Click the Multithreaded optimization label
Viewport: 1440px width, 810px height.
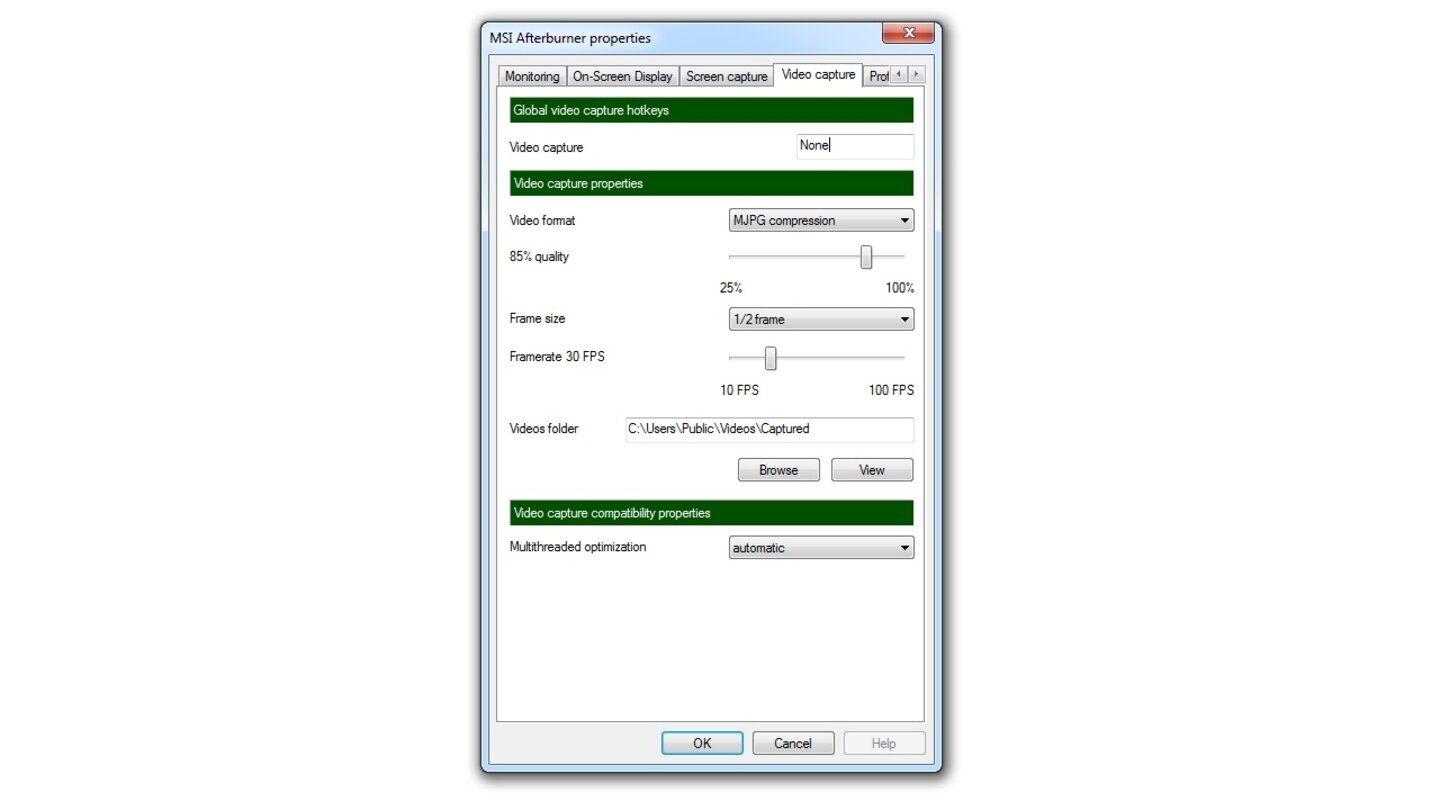(x=578, y=547)
